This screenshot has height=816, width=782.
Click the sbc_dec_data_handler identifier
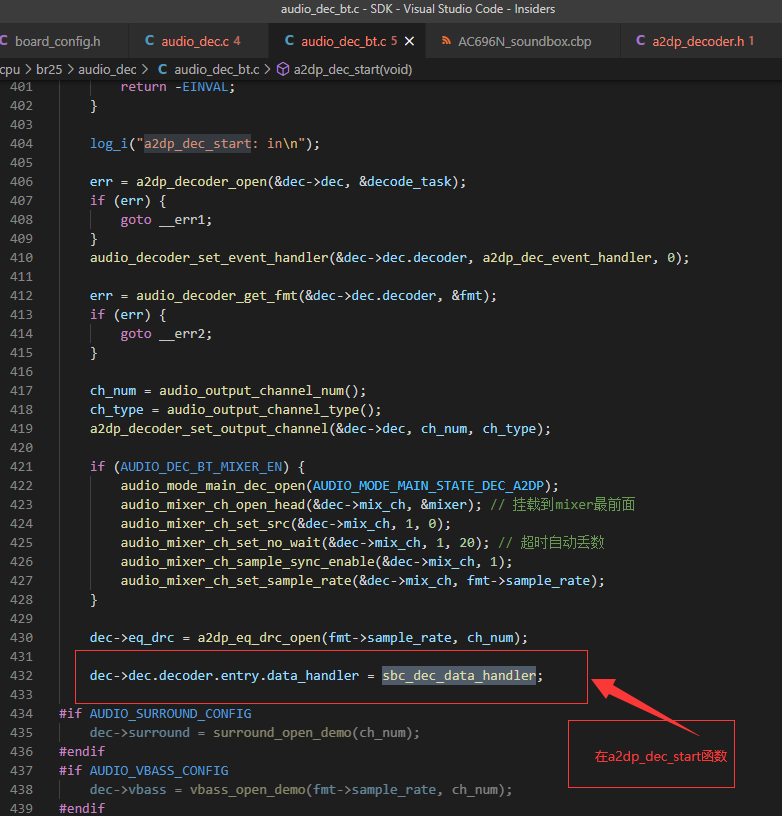coord(459,675)
